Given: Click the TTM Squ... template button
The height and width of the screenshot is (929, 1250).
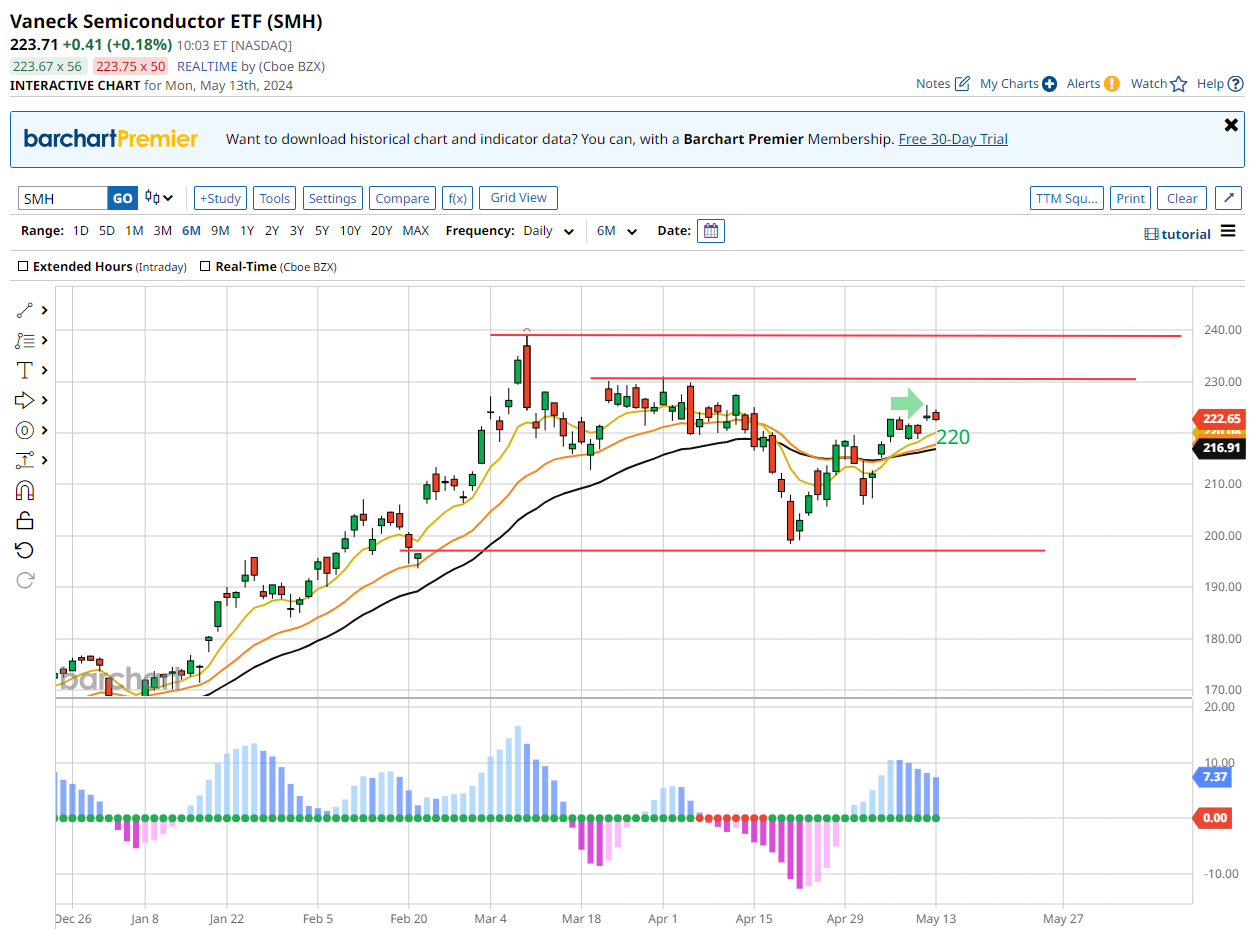Looking at the screenshot, I should coord(1067,198).
